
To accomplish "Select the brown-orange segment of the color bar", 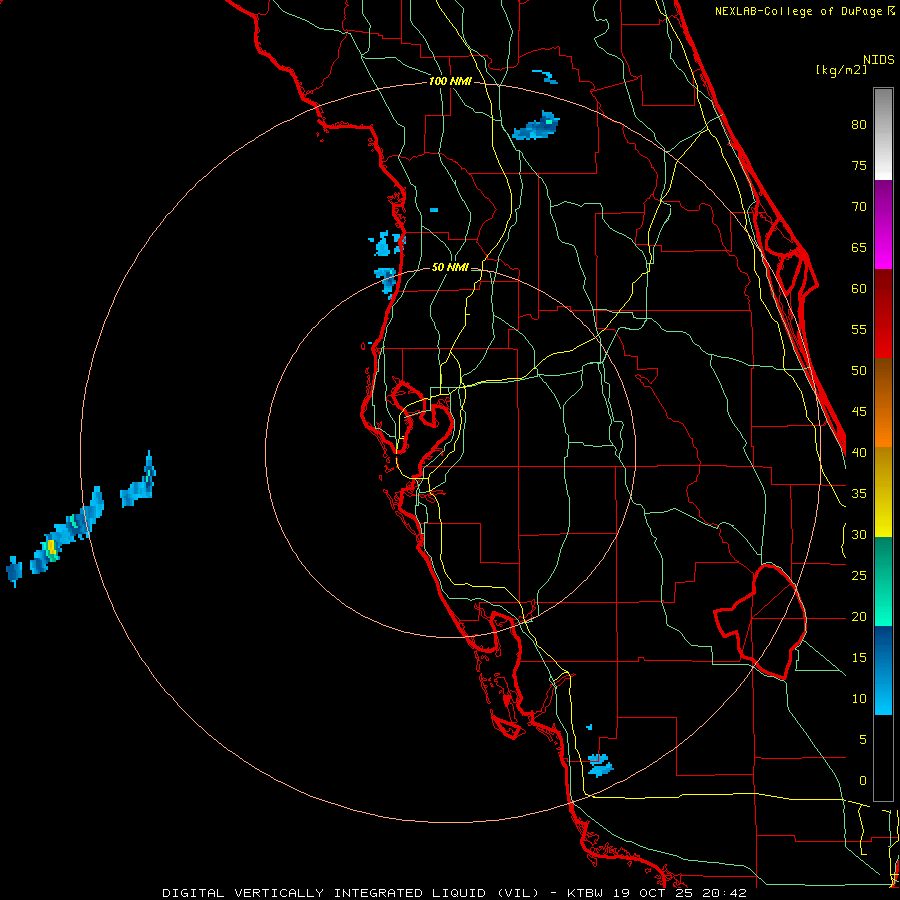I will pyautogui.click(x=883, y=403).
